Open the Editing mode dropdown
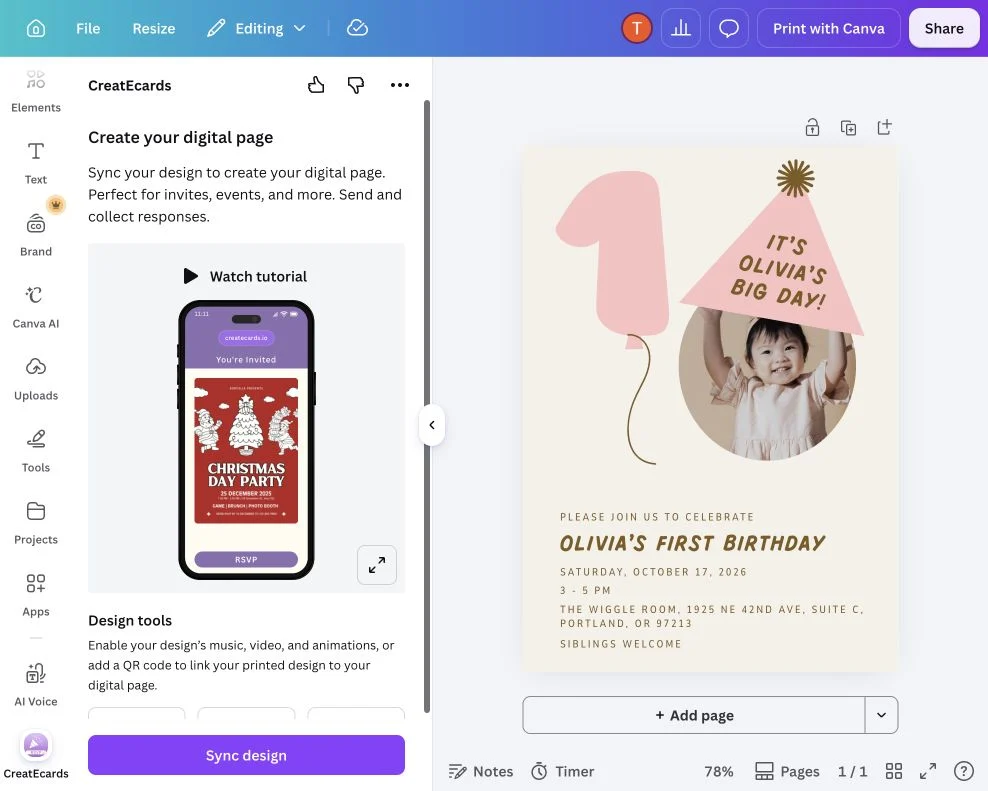Screen dimensions: 988x791 point(256,28)
